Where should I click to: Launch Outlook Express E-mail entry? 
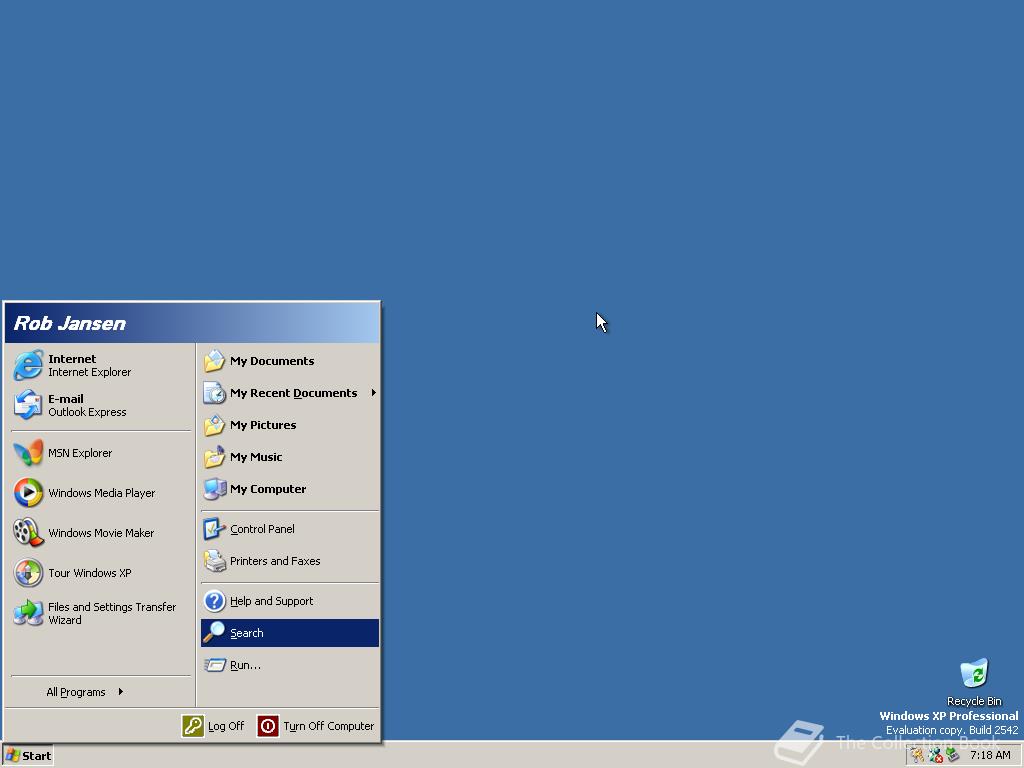(101, 405)
